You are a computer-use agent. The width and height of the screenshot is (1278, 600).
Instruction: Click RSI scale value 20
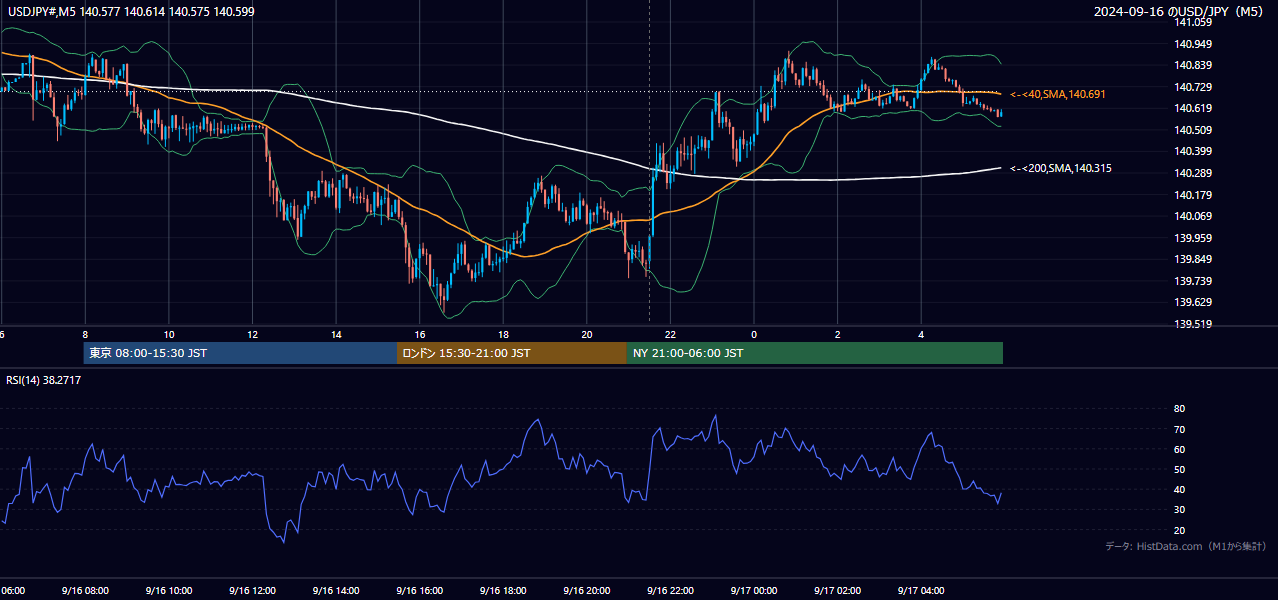pos(1179,530)
